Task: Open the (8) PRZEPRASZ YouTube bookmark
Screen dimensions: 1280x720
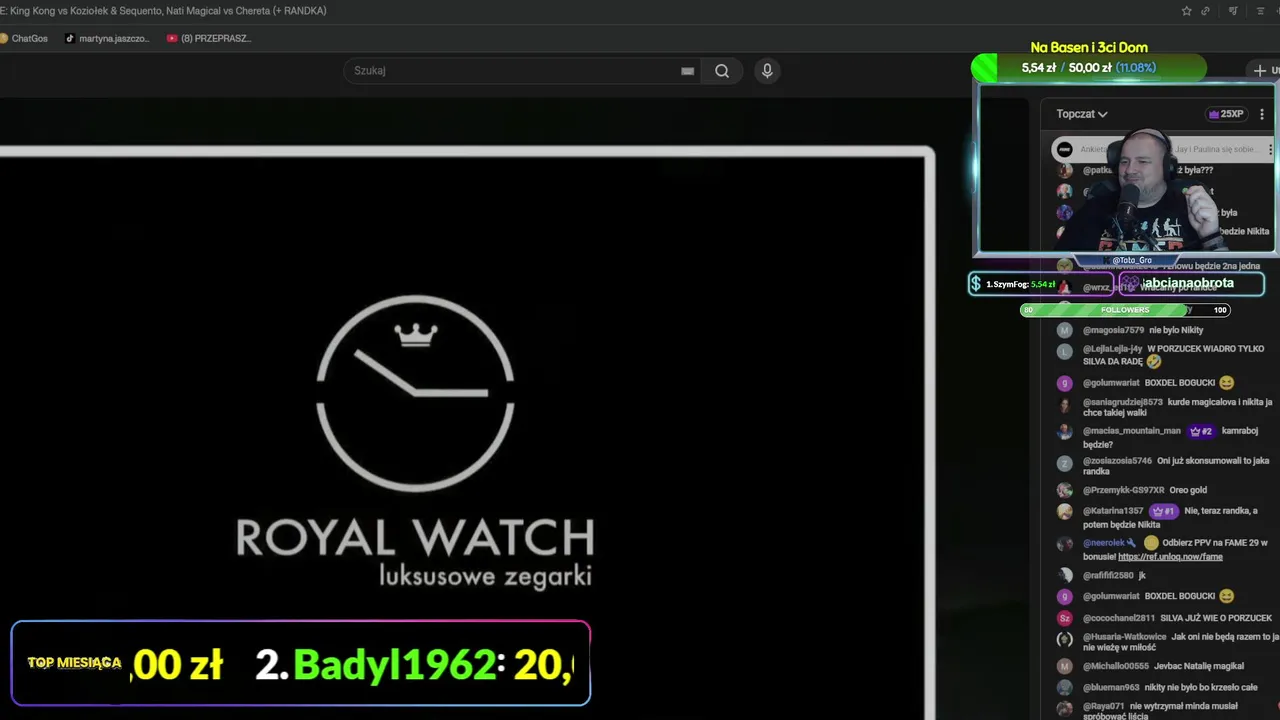Action: (209, 38)
